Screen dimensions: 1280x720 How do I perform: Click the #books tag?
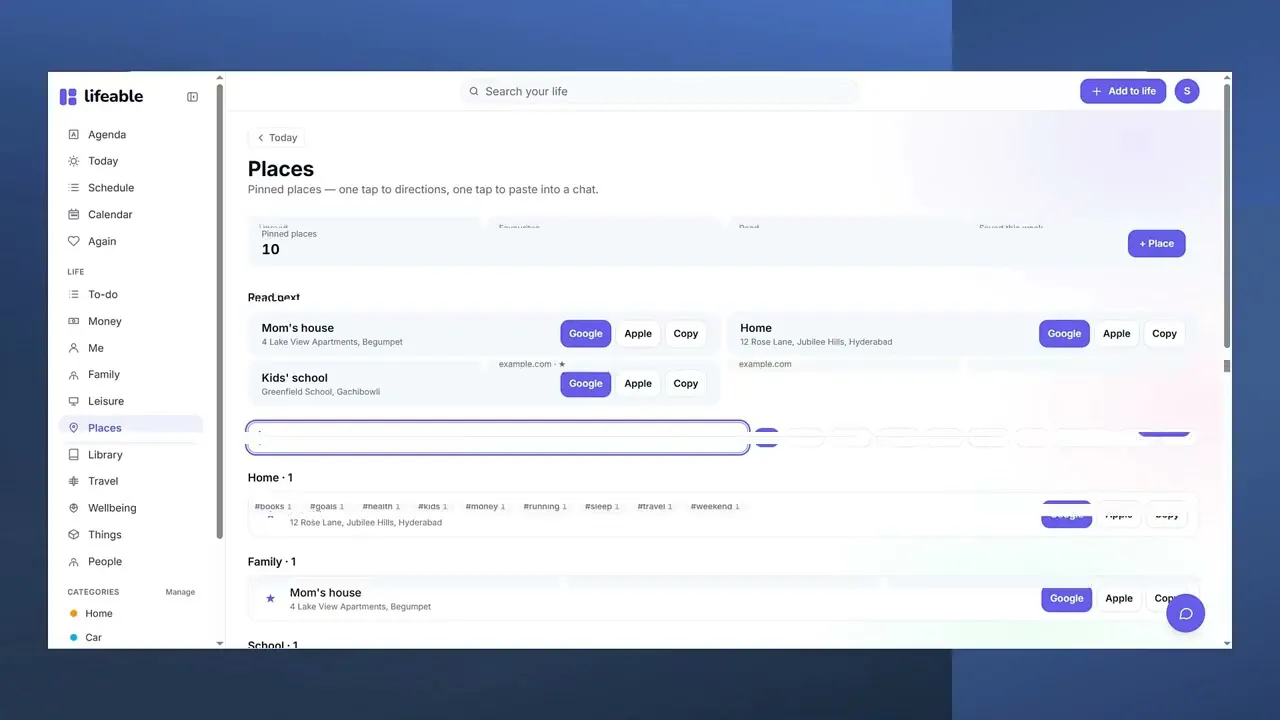click(x=273, y=507)
